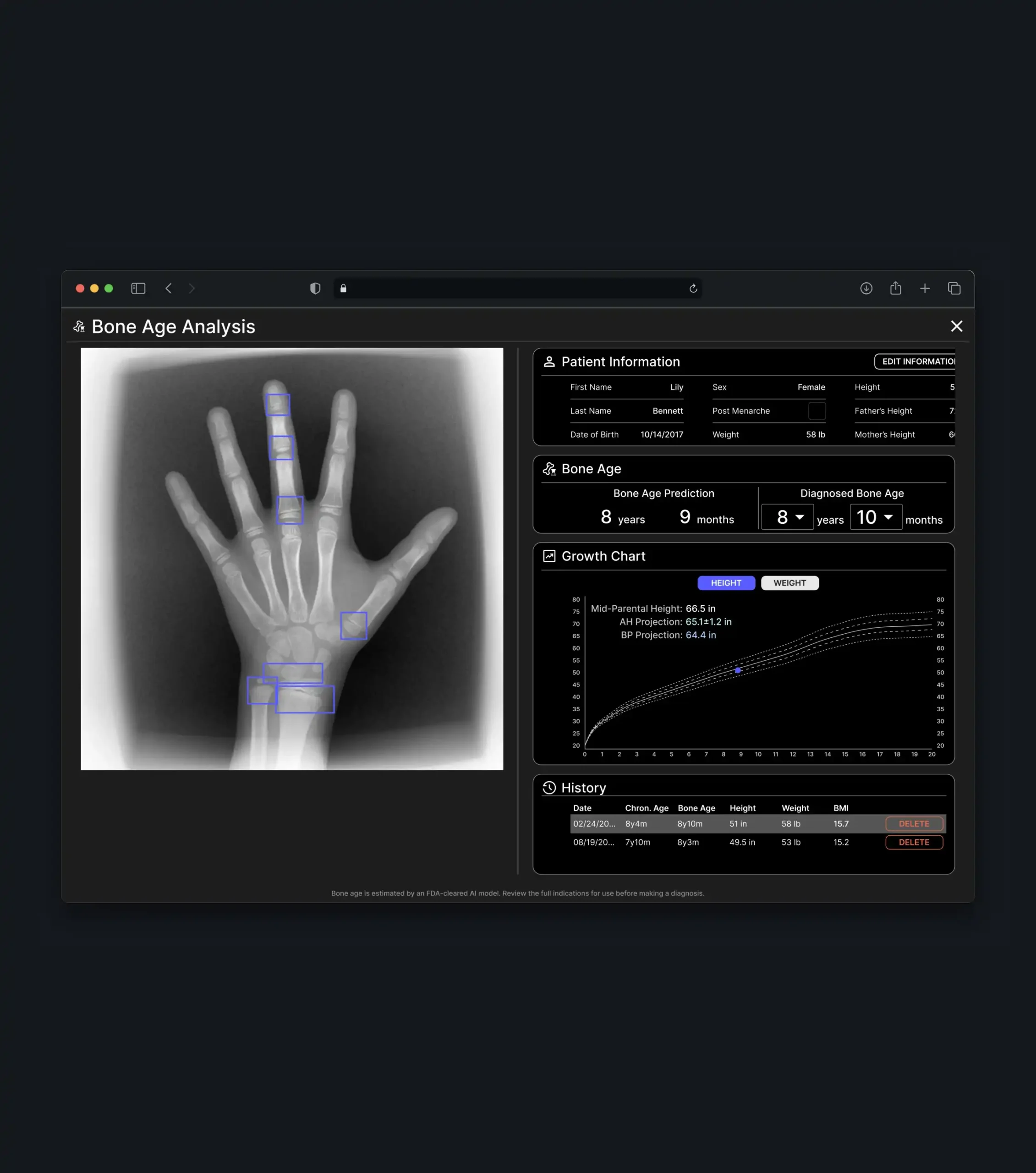Select the 08/19 history row date
1036x1173 pixels.
point(593,842)
